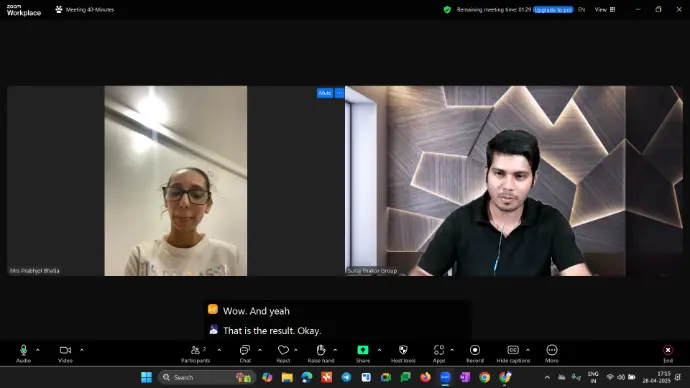Expand the video options arrow
The width and height of the screenshot is (690, 388).
(x=81, y=350)
